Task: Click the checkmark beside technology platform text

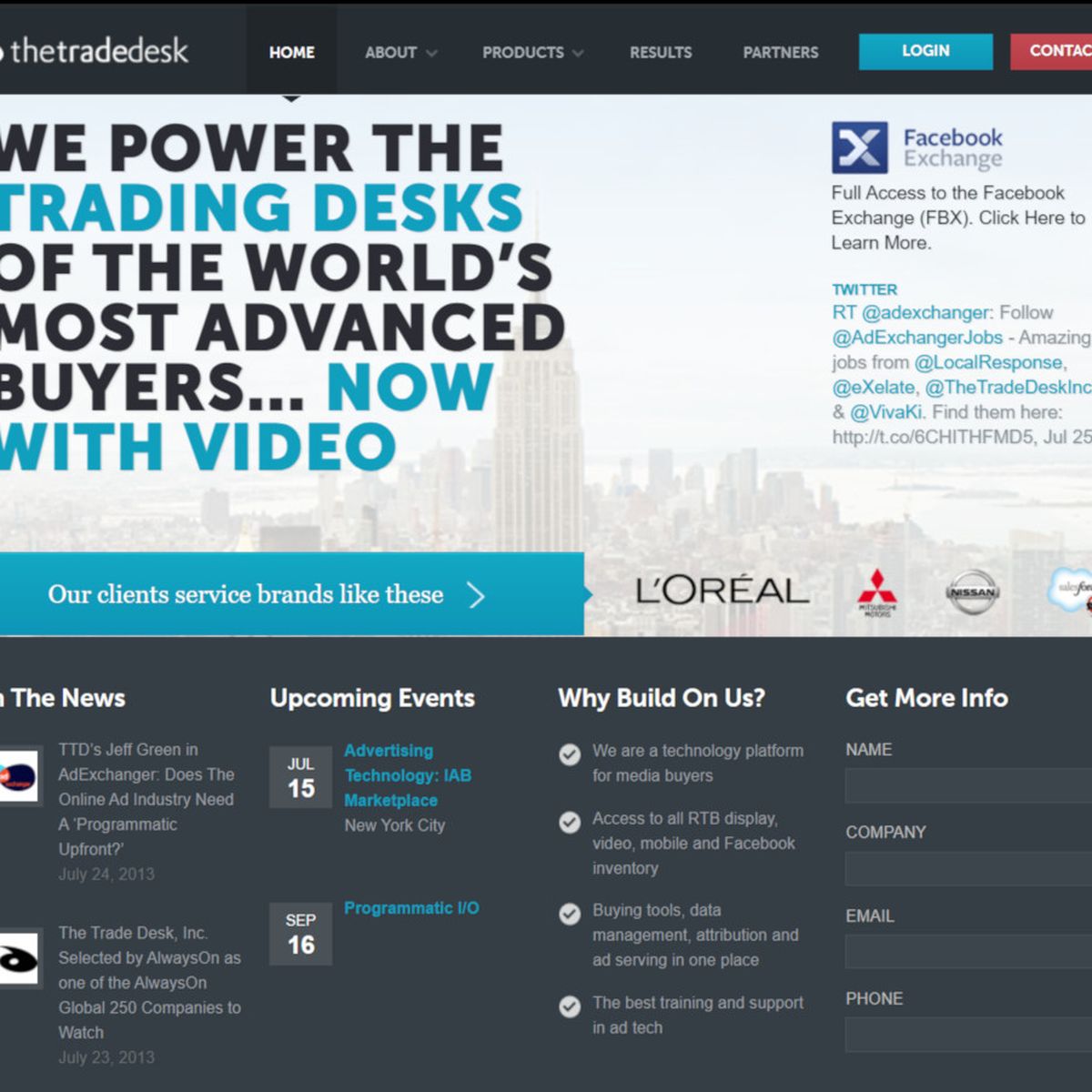Action: [x=570, y=754]
